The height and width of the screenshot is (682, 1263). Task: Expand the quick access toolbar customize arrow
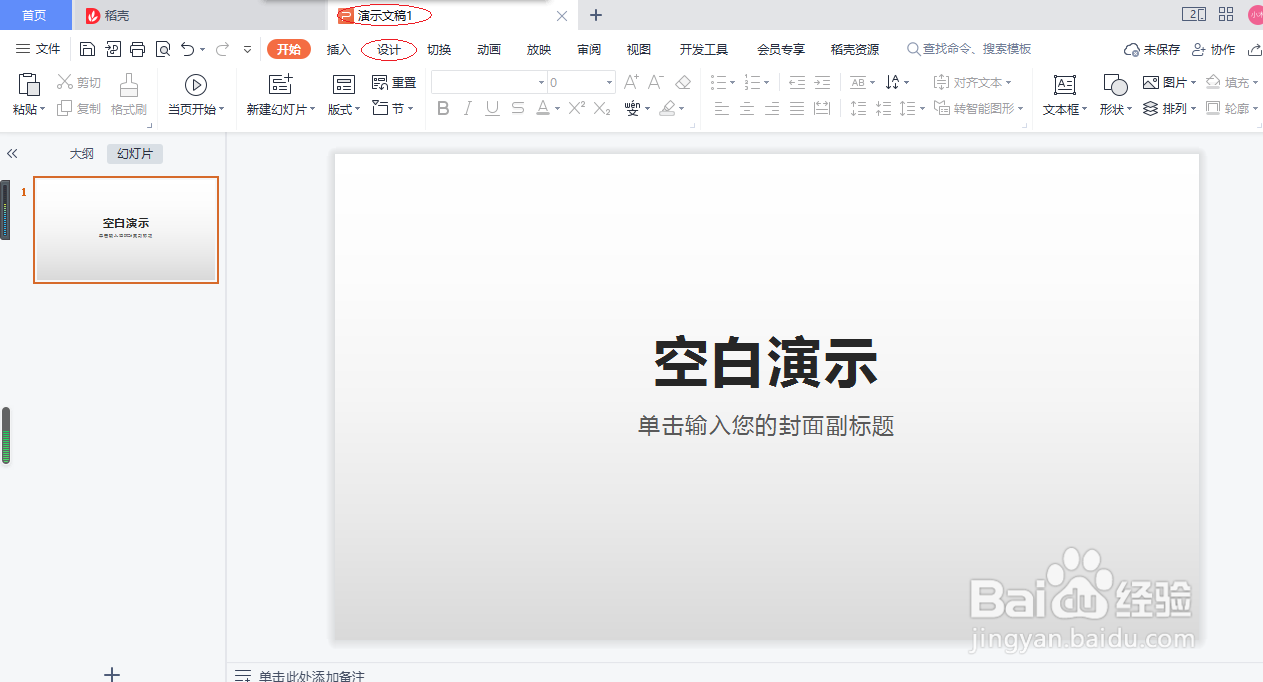[248, 49]
